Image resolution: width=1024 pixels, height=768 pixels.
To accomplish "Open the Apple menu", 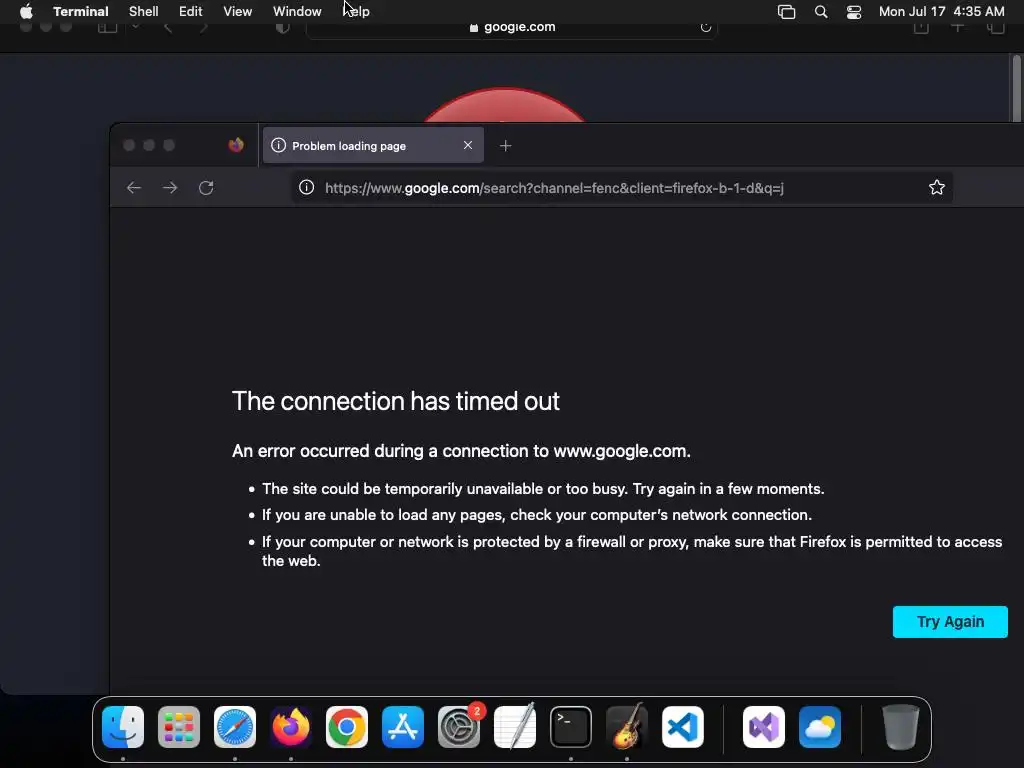I will 26,11.
